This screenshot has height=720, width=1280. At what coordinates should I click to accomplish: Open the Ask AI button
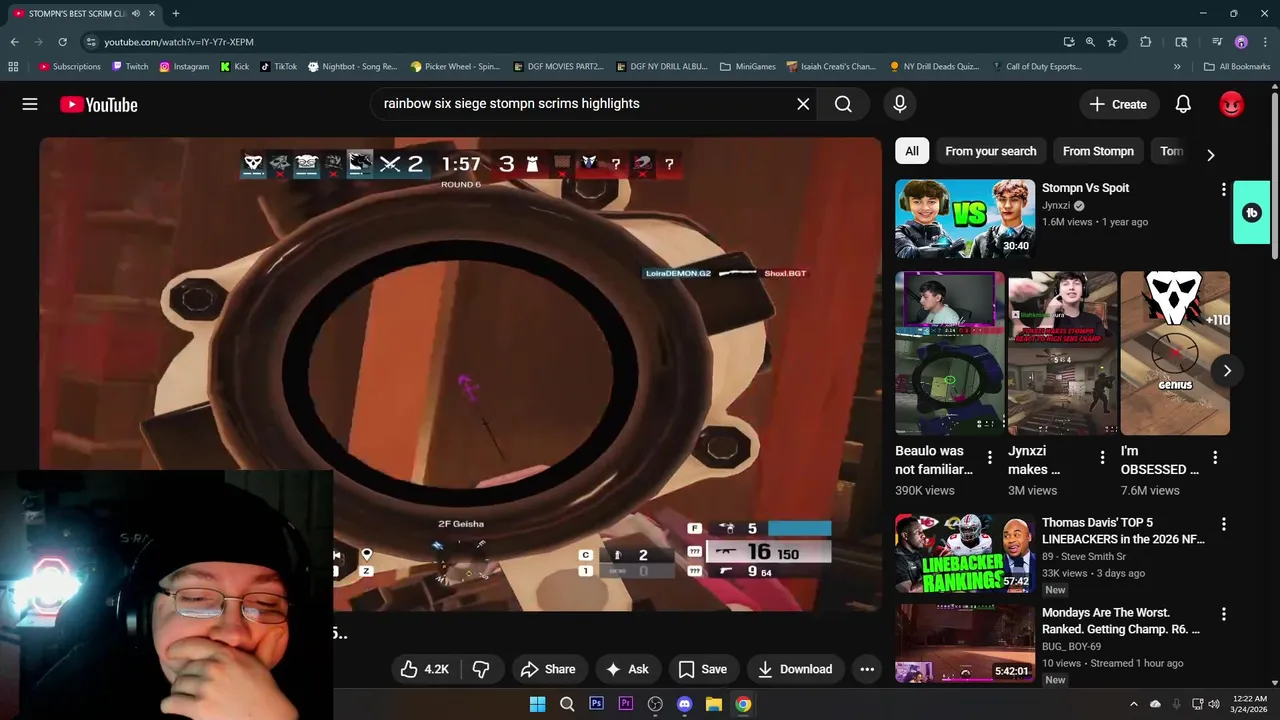click(x=628, y=669)
